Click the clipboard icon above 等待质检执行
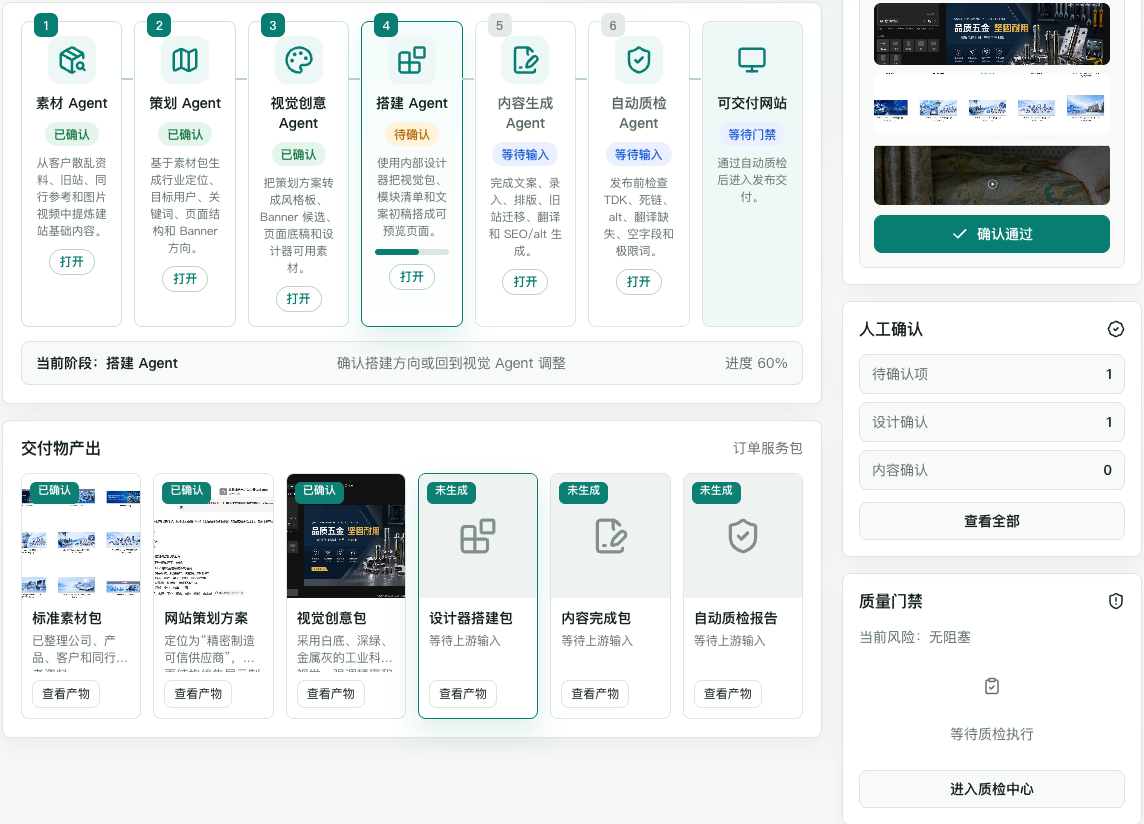The width and height of the screenshot is (1144, 824). (992, 686)
